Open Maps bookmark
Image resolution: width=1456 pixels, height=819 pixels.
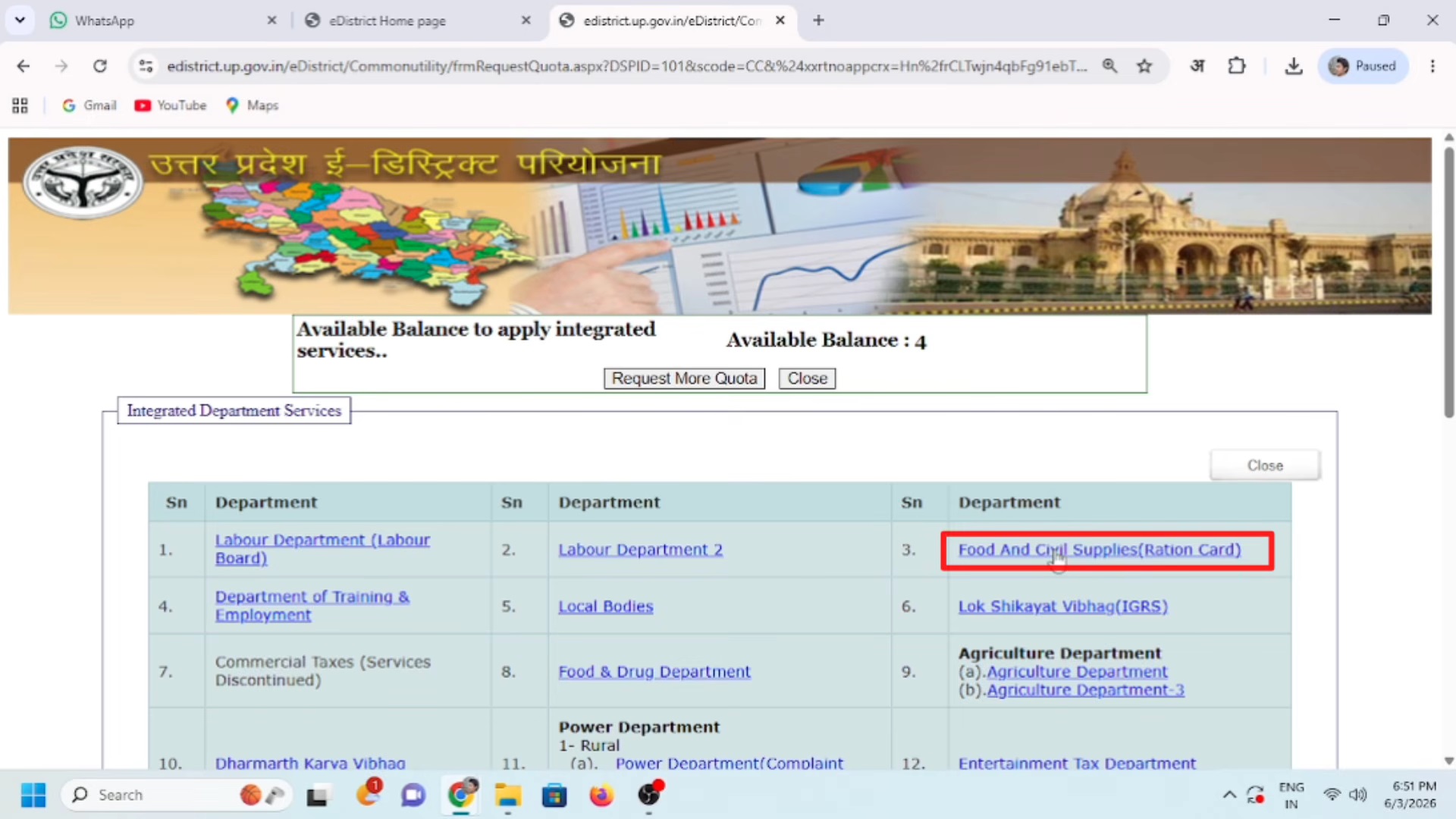pyautogui.click(x=252, y=105)
